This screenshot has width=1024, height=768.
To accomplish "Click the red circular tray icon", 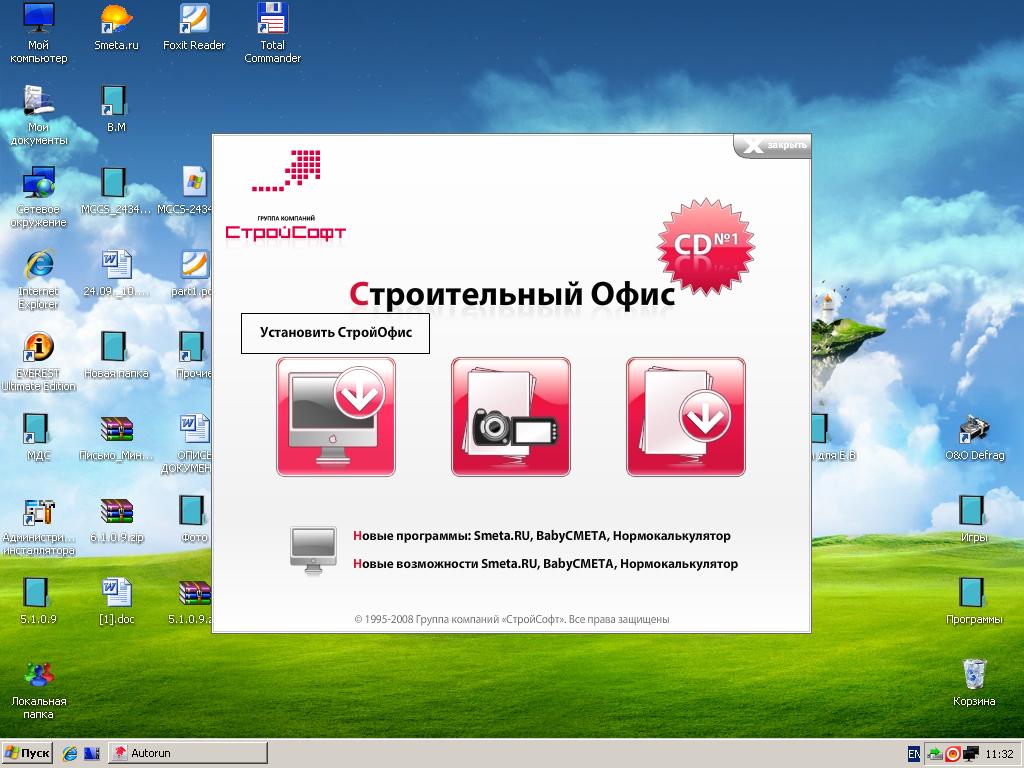I will (x=953, y=754).
